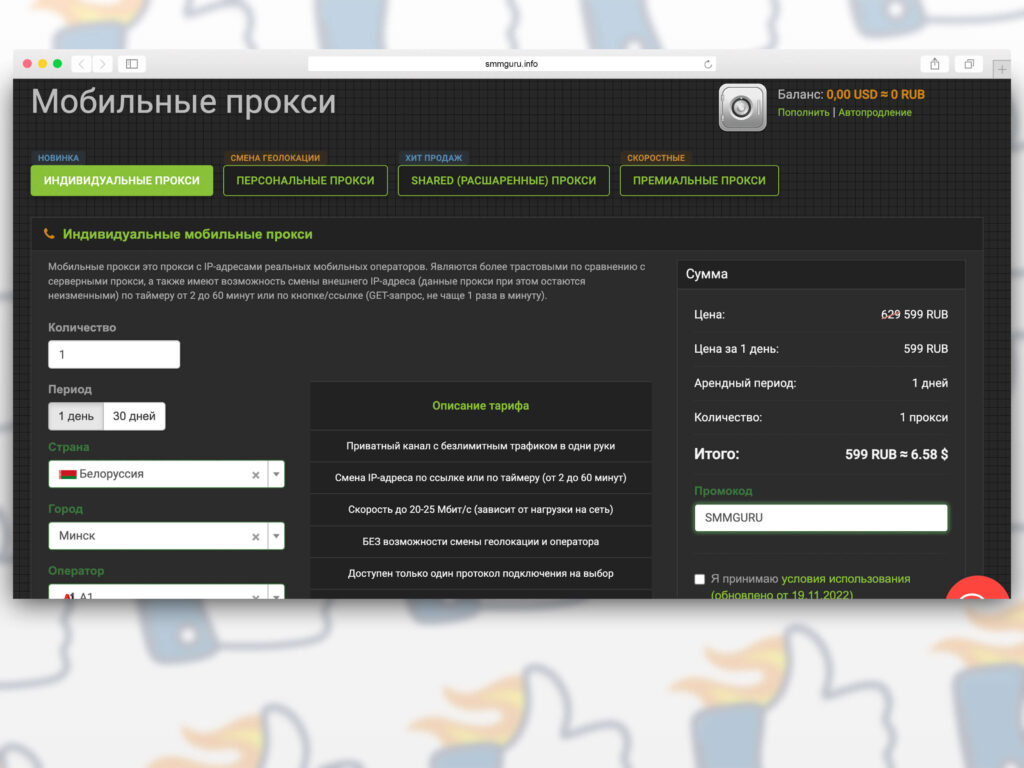
Task: Select the 30 дней period
Action: point(134,416)
